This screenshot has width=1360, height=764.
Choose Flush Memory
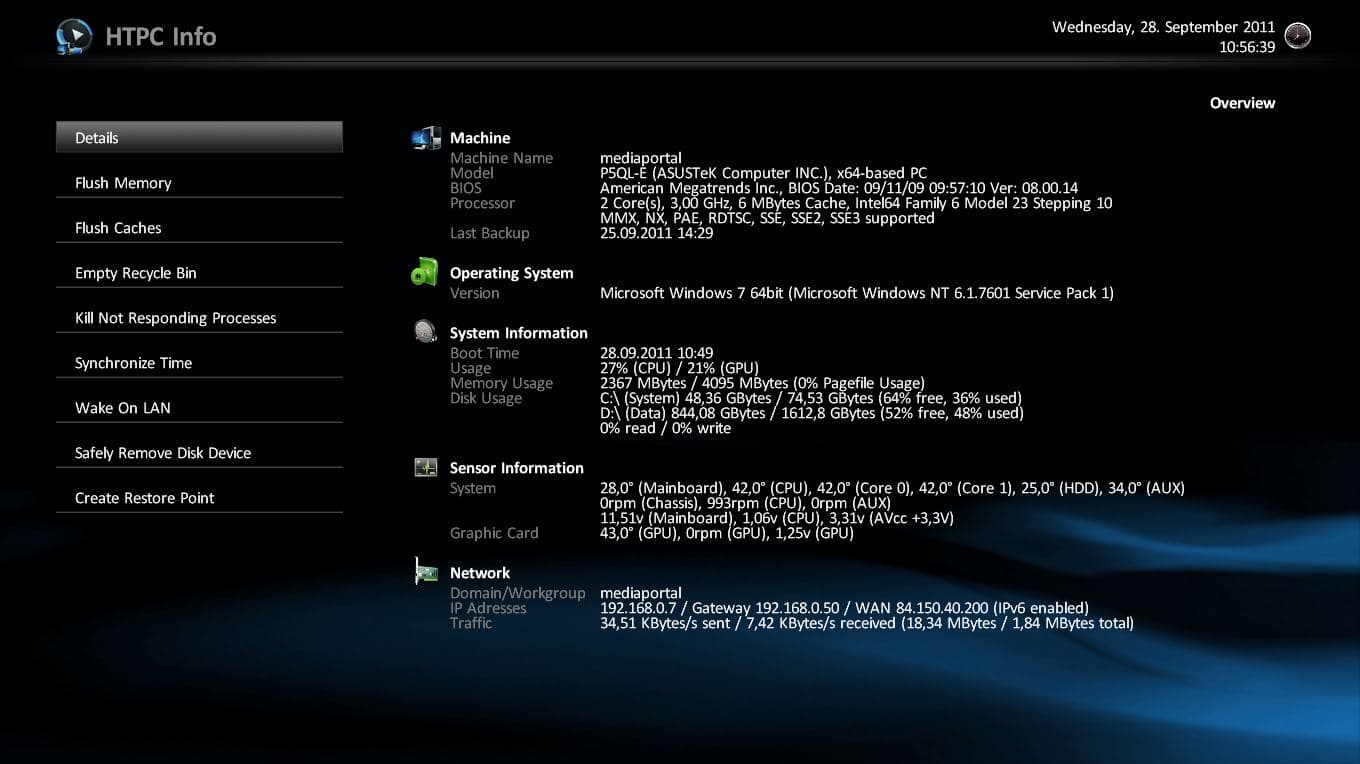pyautogui.click(x=199, y=183)
